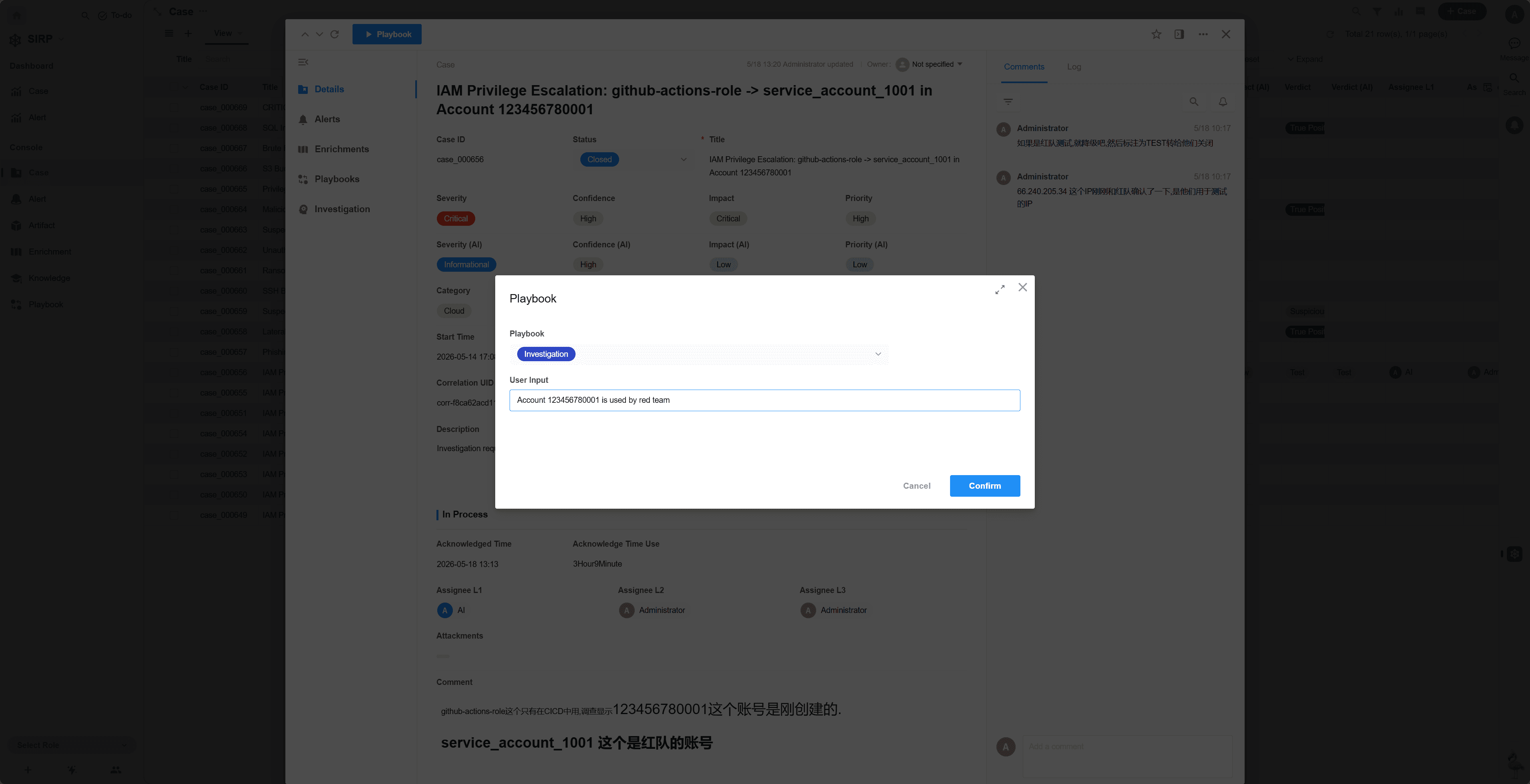Click the plus icon beside View

coord(188,33)
